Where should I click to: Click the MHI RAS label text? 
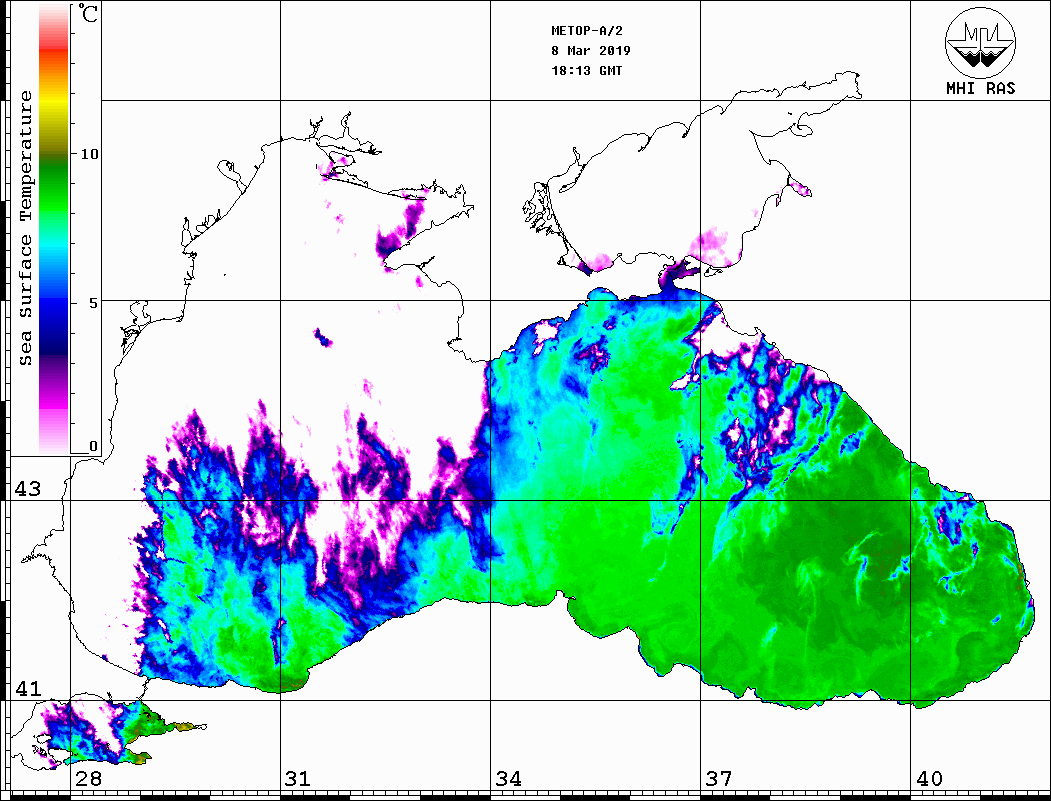981,88
